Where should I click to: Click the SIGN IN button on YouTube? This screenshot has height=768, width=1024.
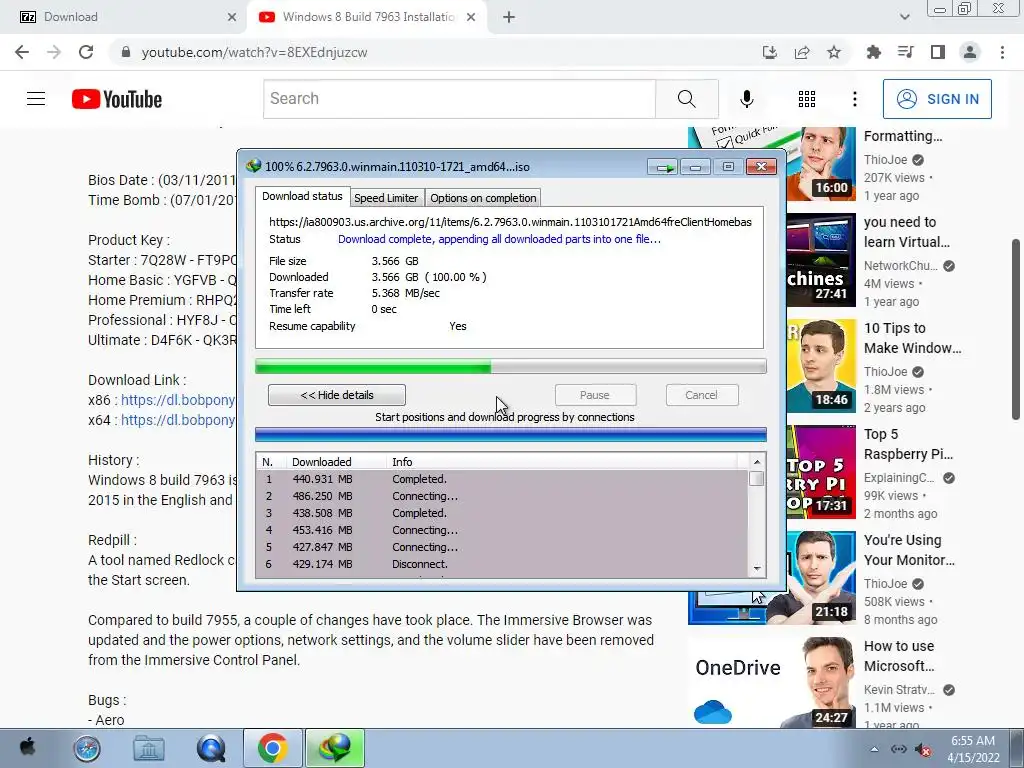(937, 99)
